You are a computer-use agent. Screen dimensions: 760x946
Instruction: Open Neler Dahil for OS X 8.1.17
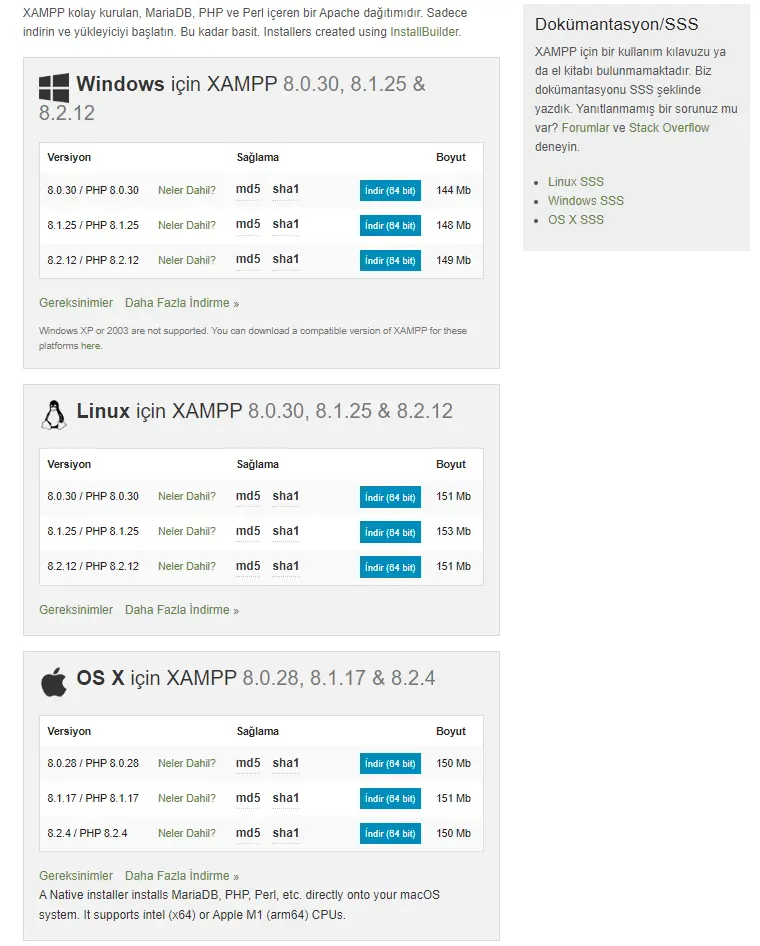click(186, 798)
